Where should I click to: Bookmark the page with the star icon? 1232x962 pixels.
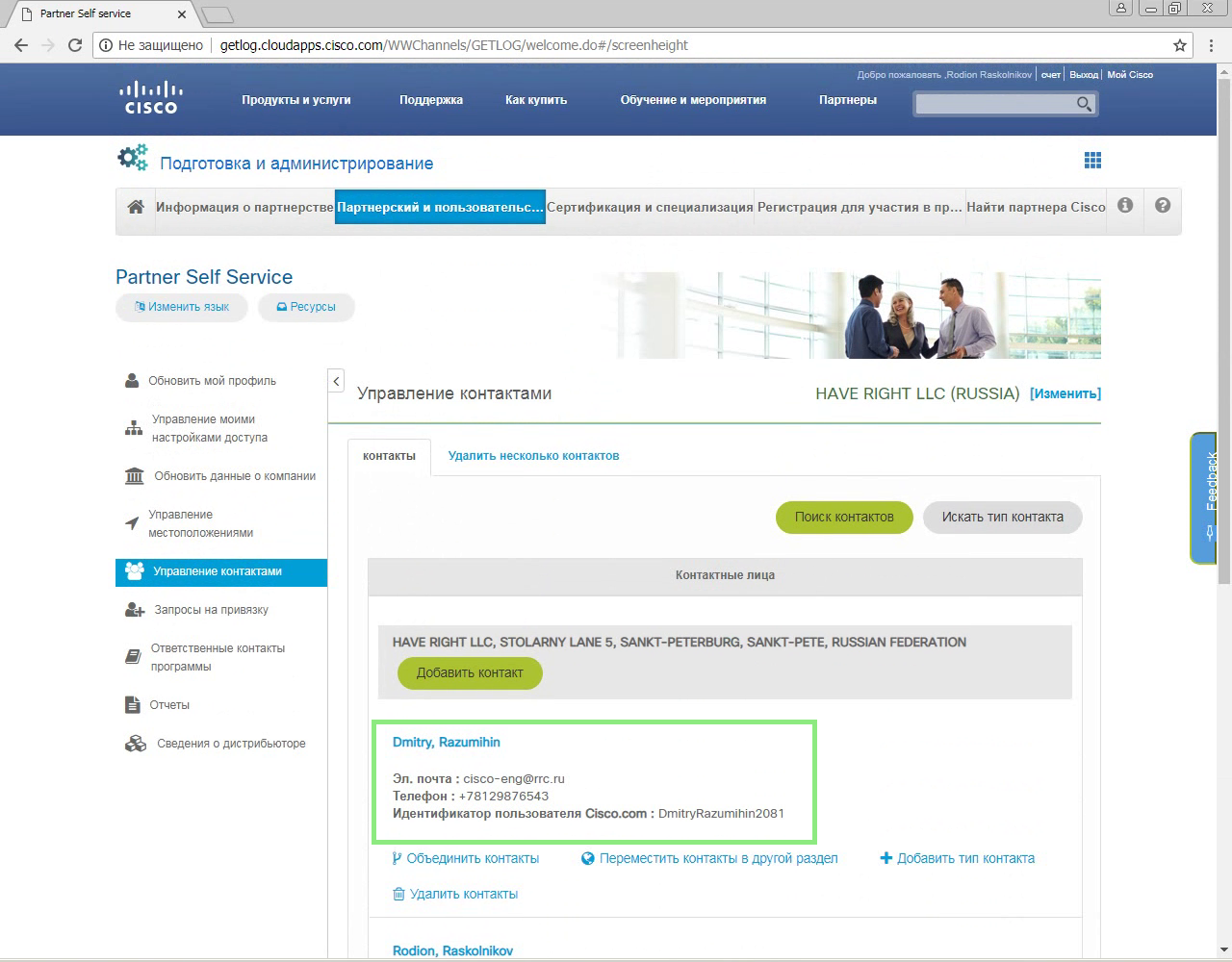tap(1180, 45)
